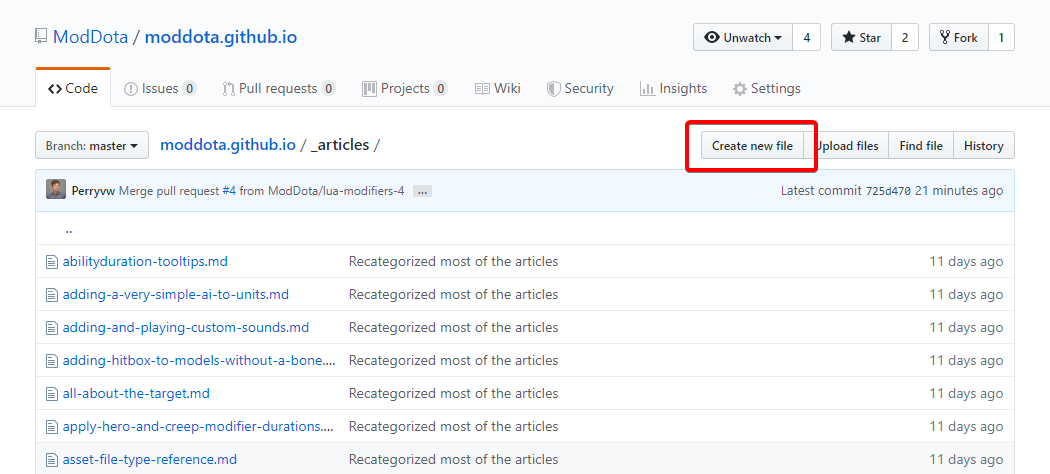Fork the repository
Viewport: 1050px width, 474px height.
[x=959, y=37]
